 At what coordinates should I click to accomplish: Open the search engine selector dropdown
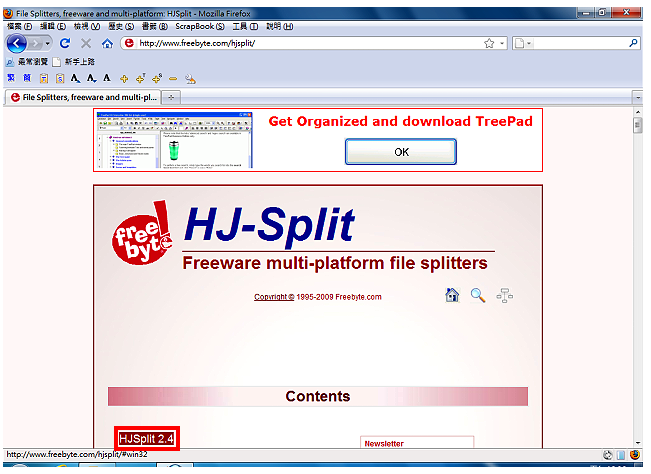tap(523, 43)
